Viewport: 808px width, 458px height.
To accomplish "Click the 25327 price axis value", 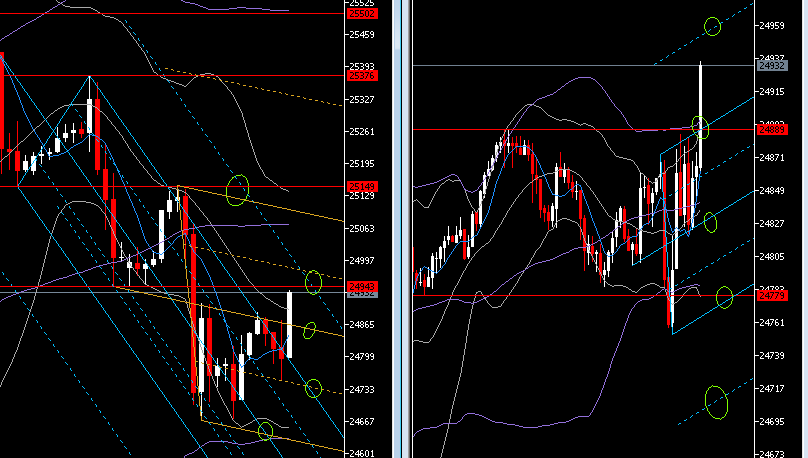I will click(x=362, y=99).
